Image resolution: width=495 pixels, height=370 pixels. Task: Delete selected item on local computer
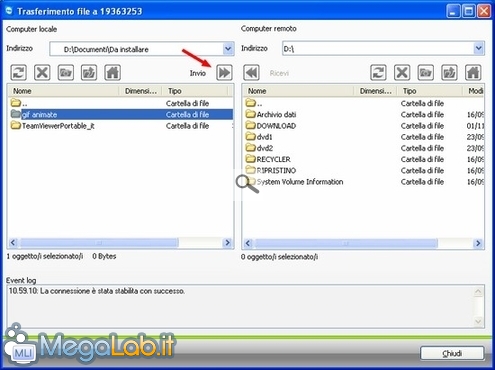click(x=42, y=72)
